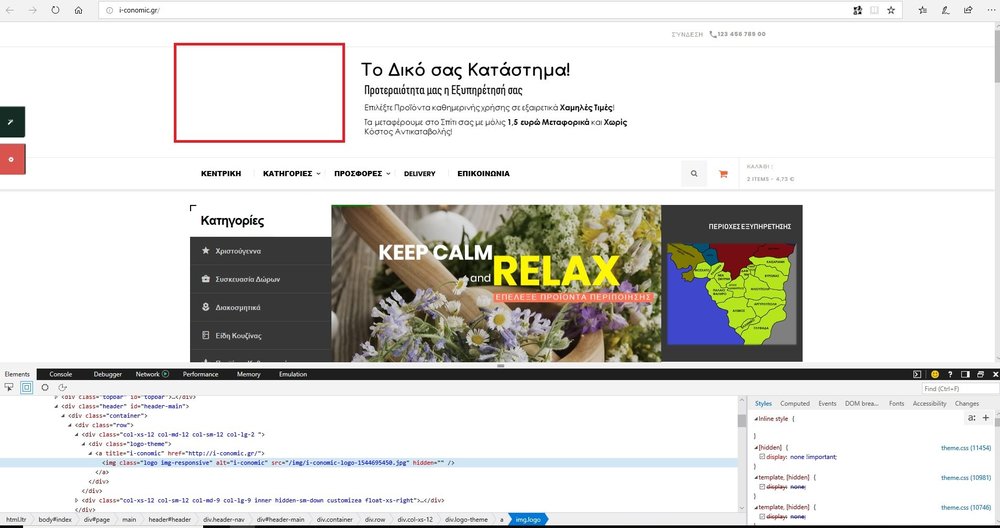Click the website search magnifier icon
Viewport: 1000px width, 528px height.
(694, 173)
